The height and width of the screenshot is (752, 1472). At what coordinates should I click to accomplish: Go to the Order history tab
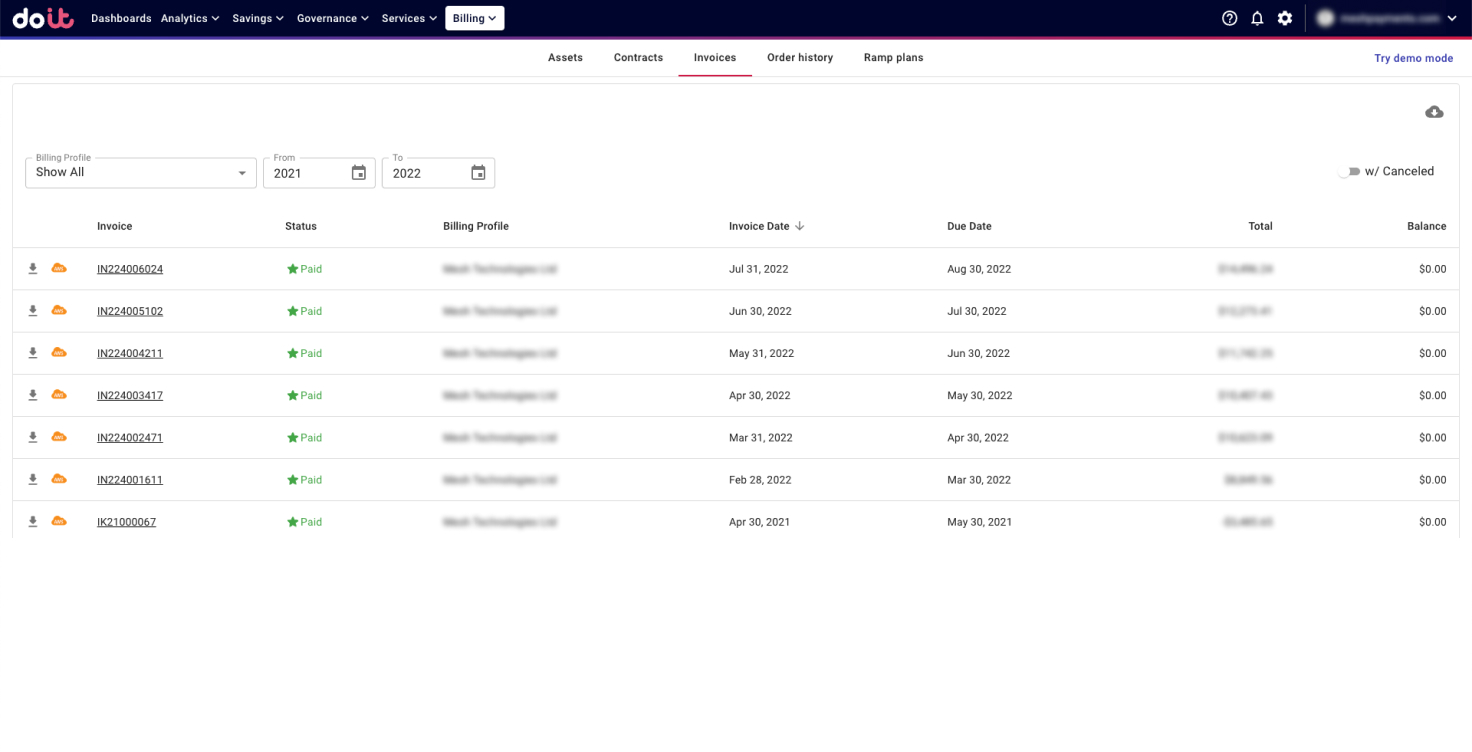[799, 58]
